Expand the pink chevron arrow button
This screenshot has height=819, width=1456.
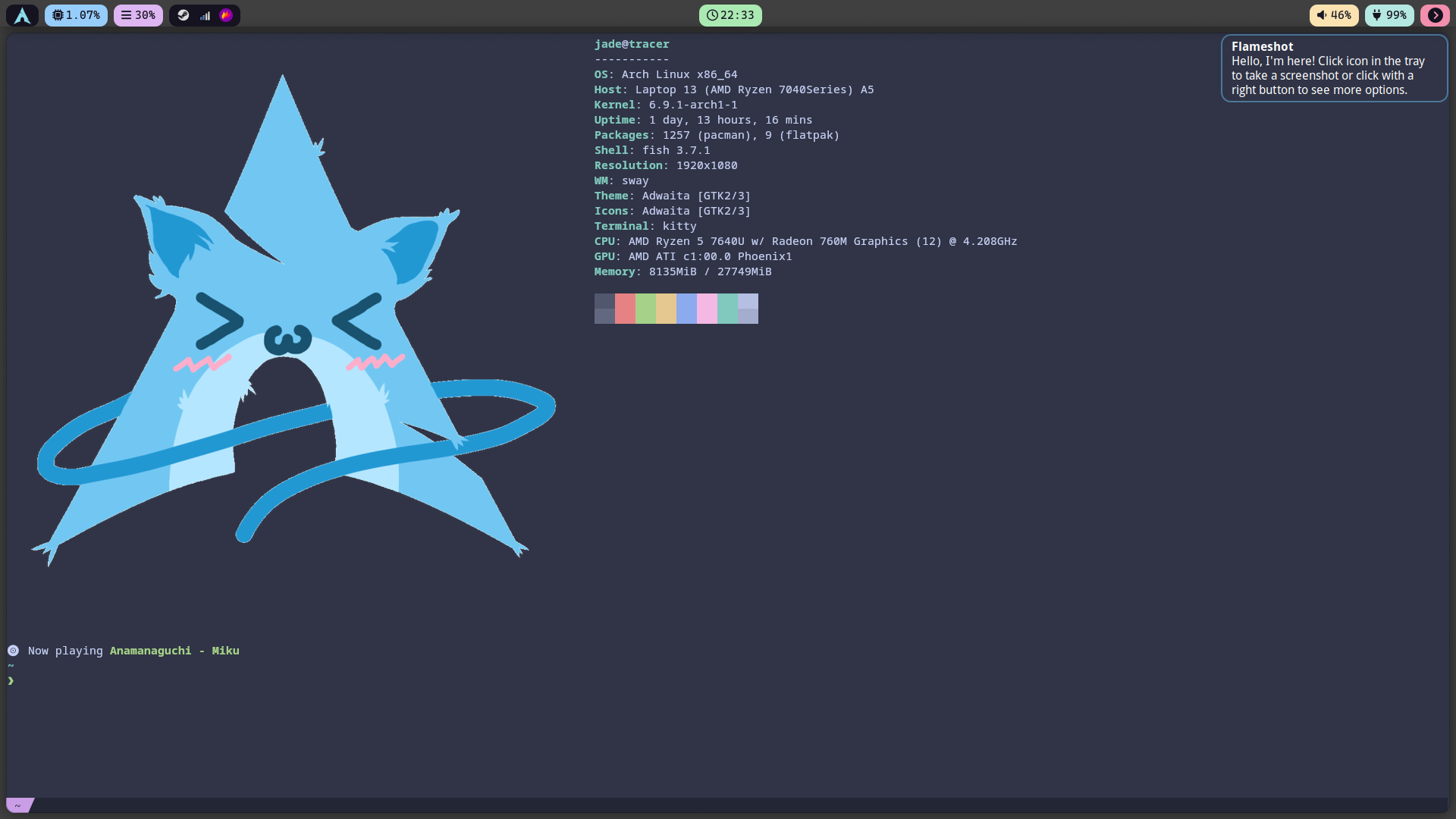coord(1435,15)
